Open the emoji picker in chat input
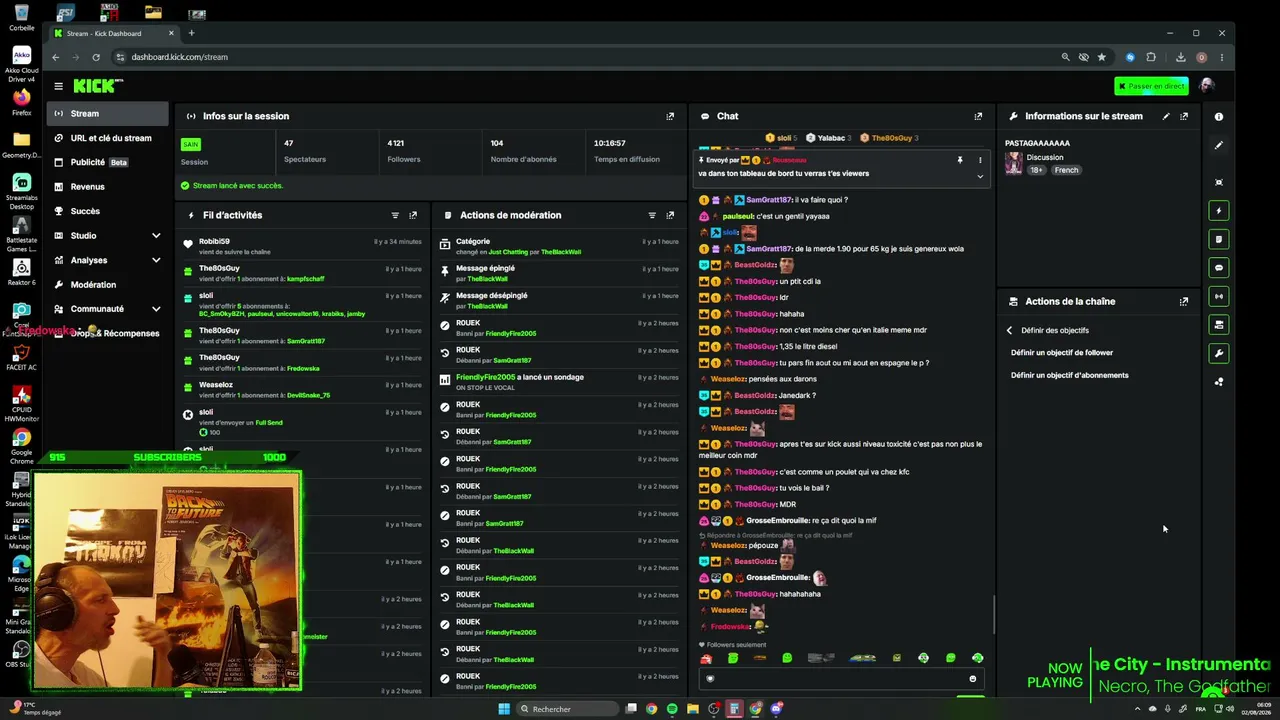 tap(972, 679)
